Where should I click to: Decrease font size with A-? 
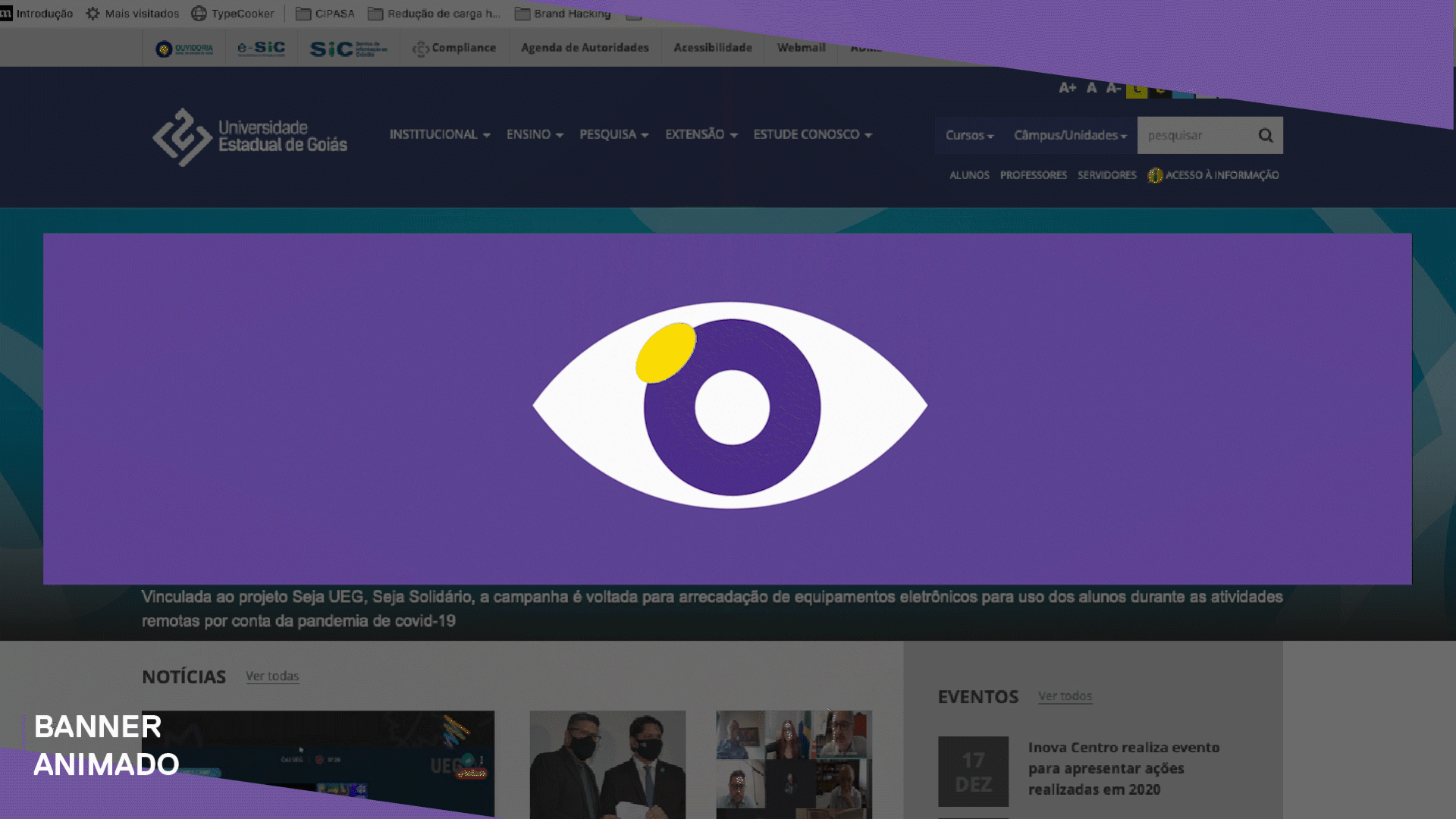point(1112,88)
